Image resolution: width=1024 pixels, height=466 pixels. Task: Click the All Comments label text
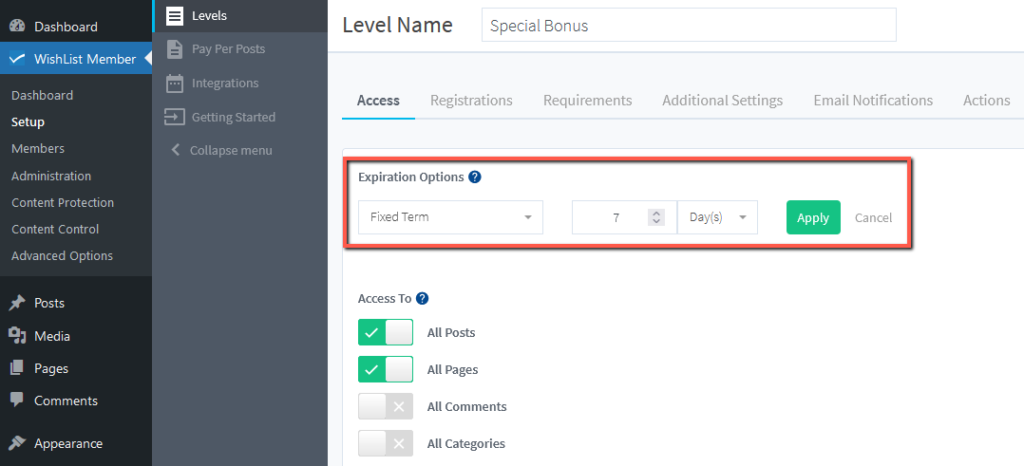click(467, 407)
